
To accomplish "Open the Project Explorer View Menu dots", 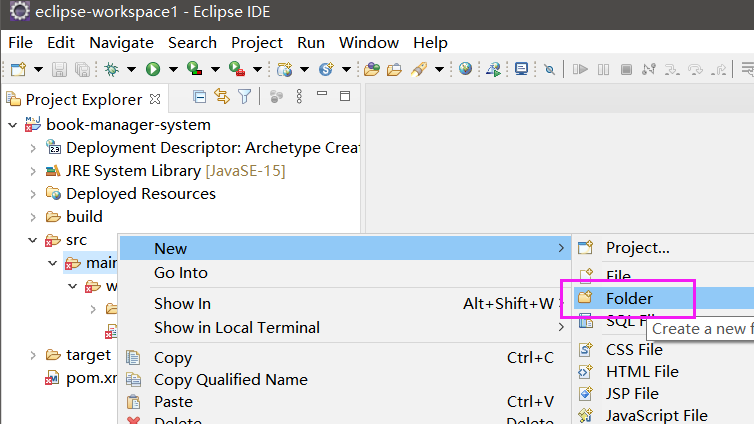I will coord(299,97).
